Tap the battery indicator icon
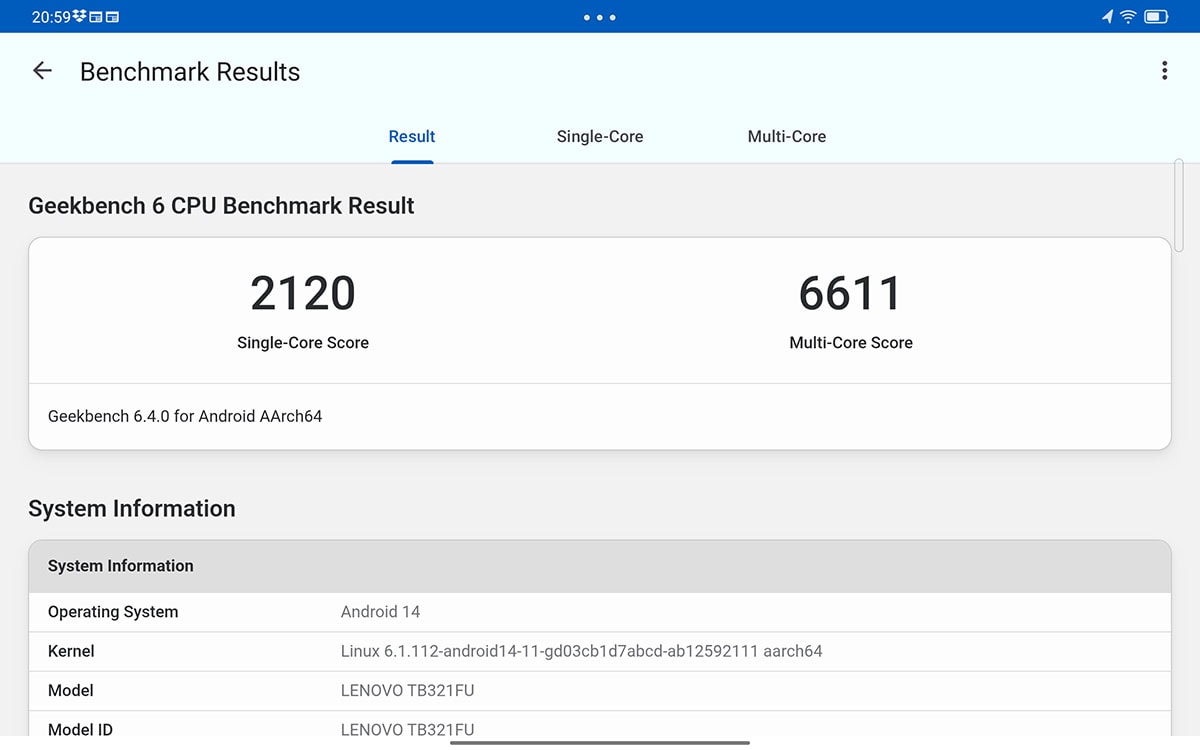Viewport: 1200px width, 750px height. pyautogui.click(x=1156, y=16)
